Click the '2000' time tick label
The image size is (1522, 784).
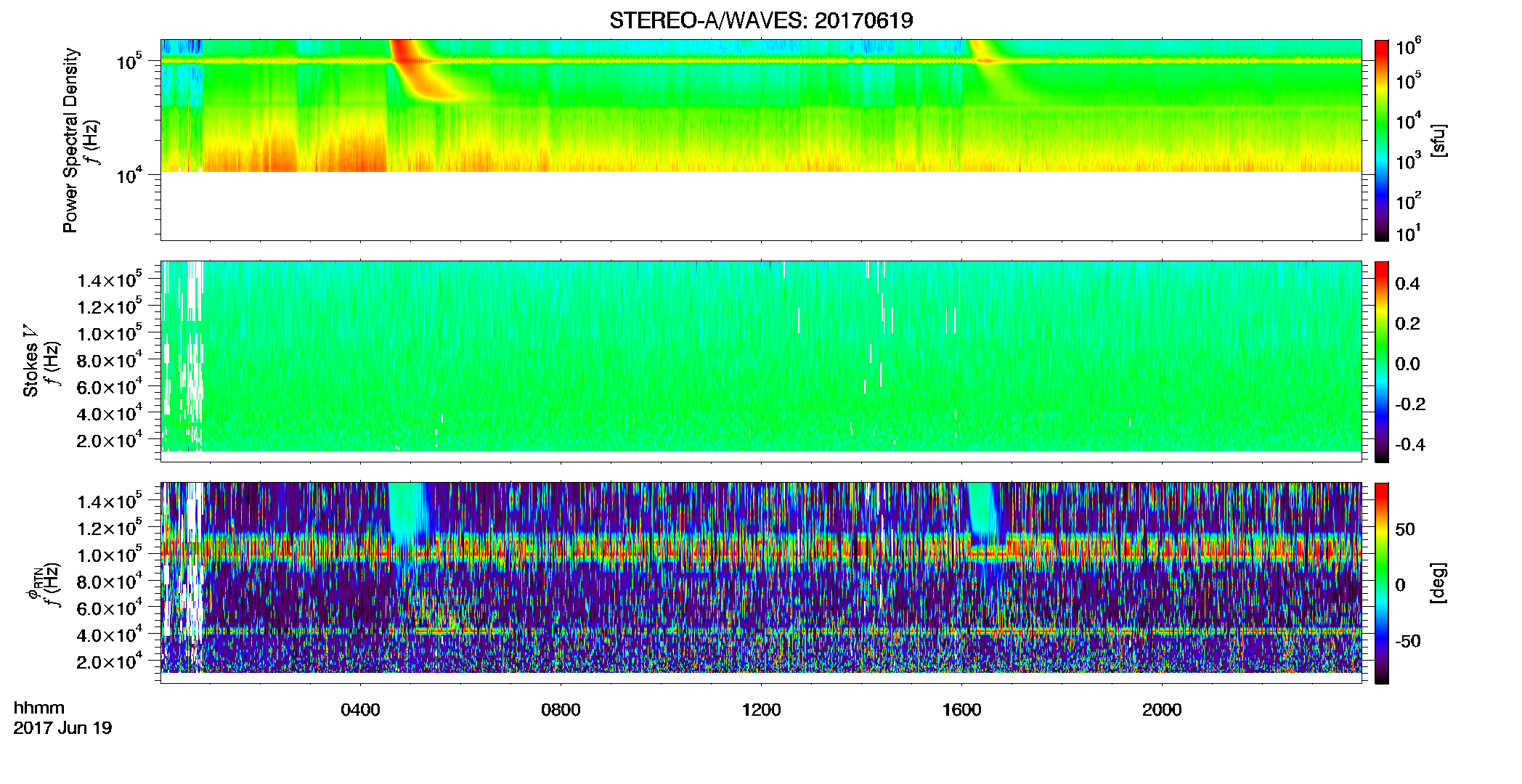point(1162,709)
